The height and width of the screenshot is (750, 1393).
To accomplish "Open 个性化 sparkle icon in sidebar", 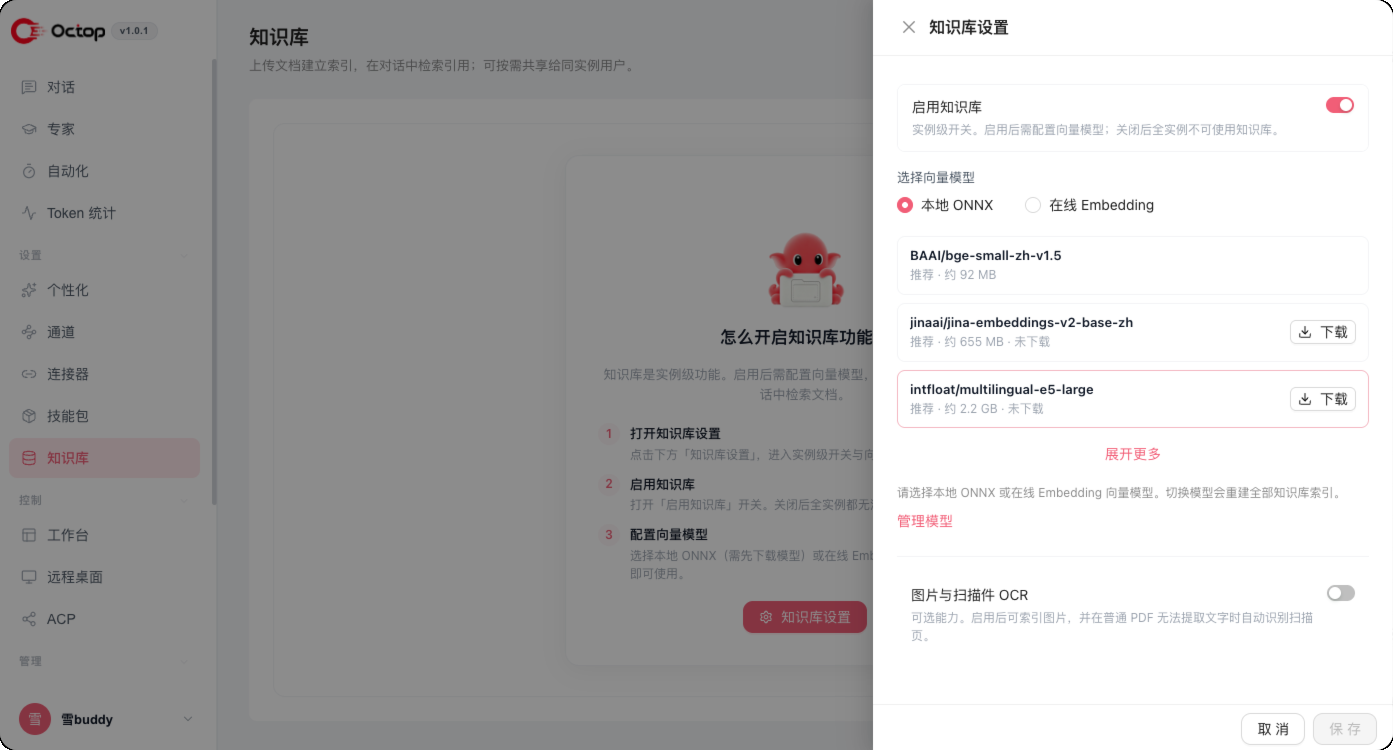I will point(29,290).
